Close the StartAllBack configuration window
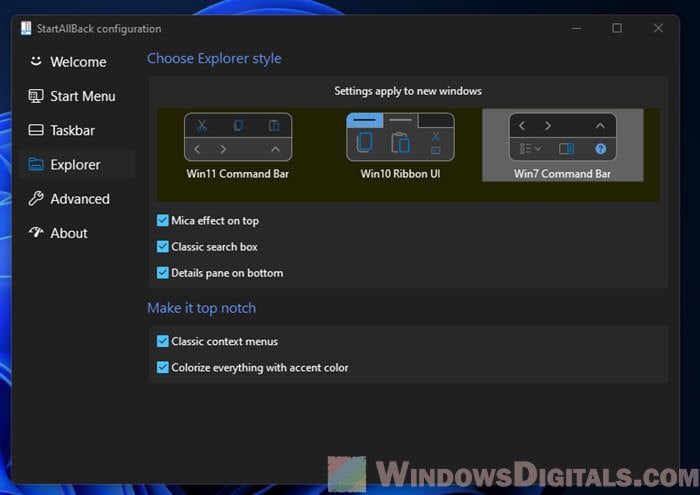Viewport: 700px width, 495px height. [658, 28]
